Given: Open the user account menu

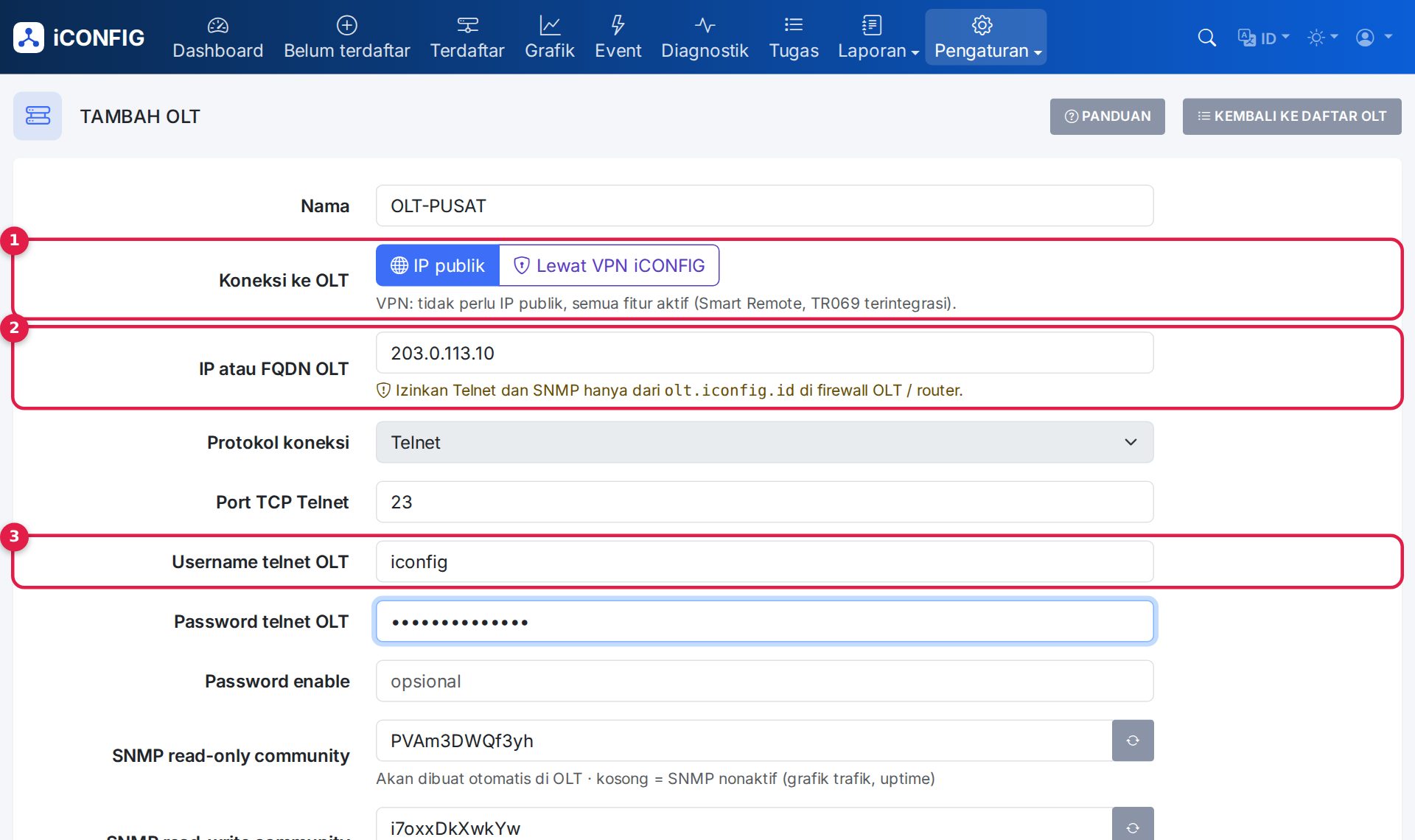Looking at the screenshot, I should 1374,38.
